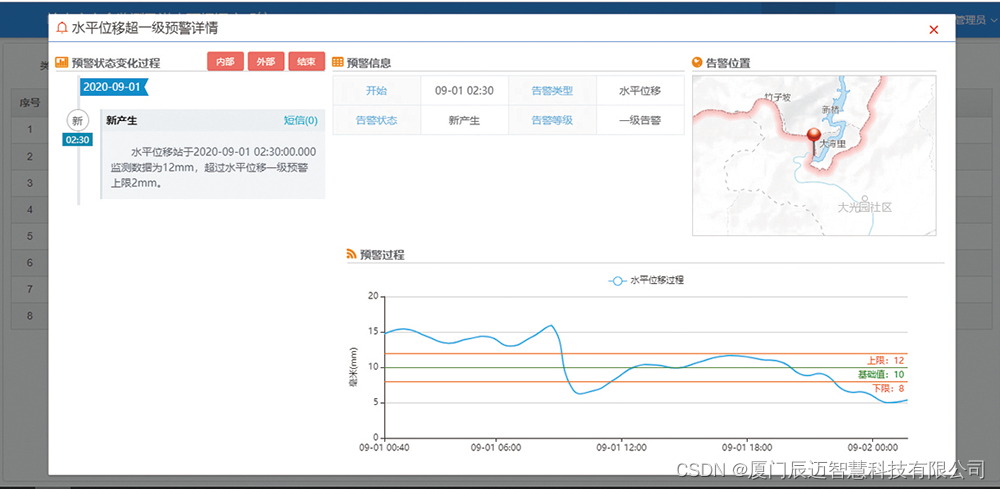Click the 上限: 12 threshold label
Image resolution: width=1000 pixels, height=489 pixels.
click(x=885, y=361)
